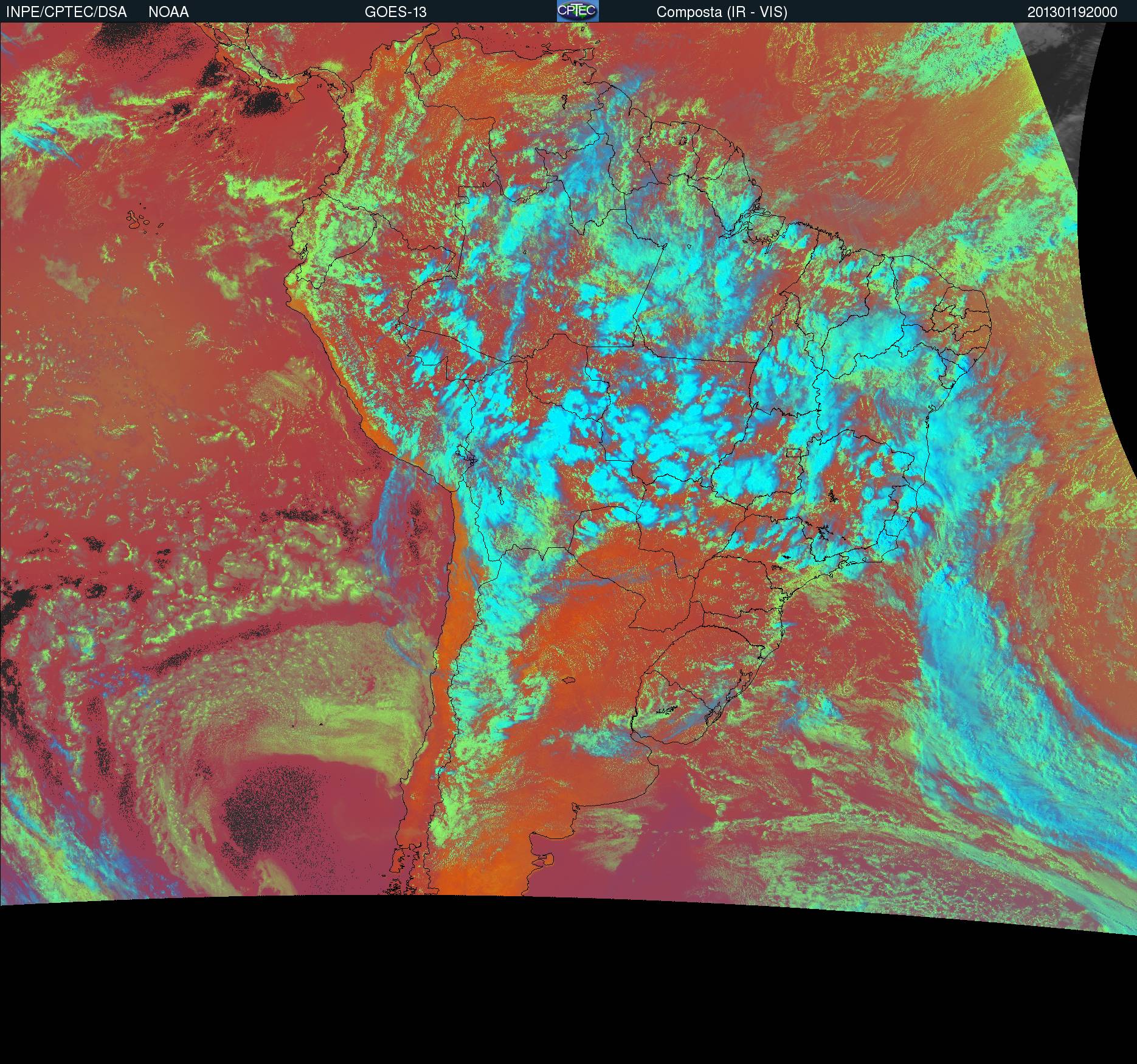
Task: Click the 'INPE/CPTEC/DSA' header text
Action: (x=66, y=12)
